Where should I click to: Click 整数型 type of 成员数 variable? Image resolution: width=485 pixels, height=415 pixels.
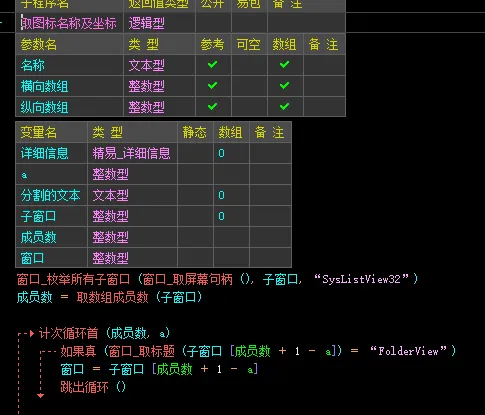coord(110,237)
